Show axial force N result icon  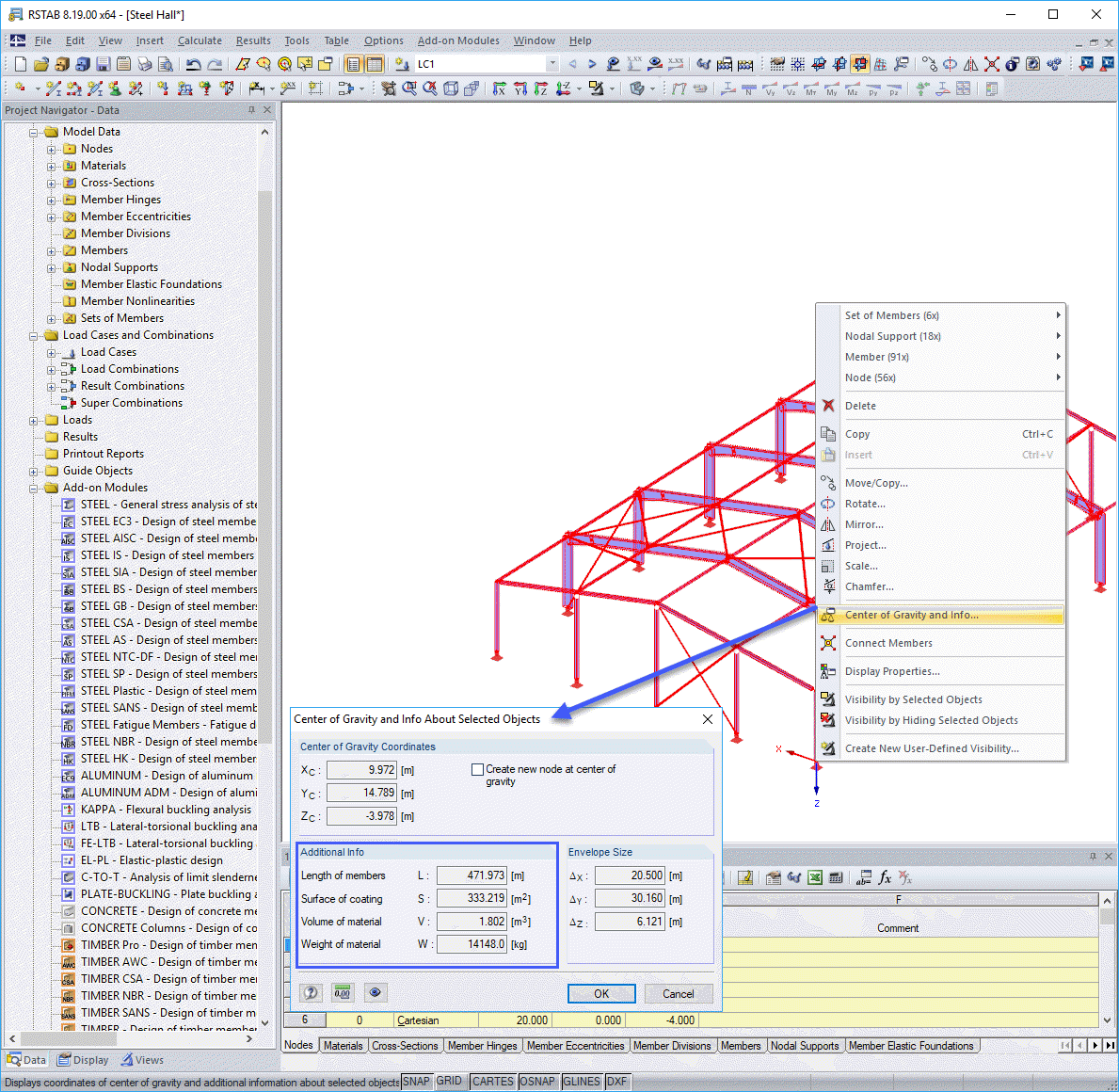pyautogui.click(x=748, y=89)
